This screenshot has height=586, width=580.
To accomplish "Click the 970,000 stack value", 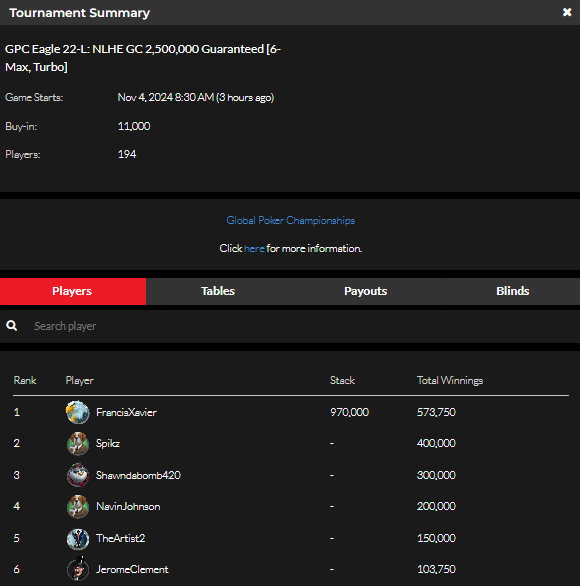I will (349, 412).
